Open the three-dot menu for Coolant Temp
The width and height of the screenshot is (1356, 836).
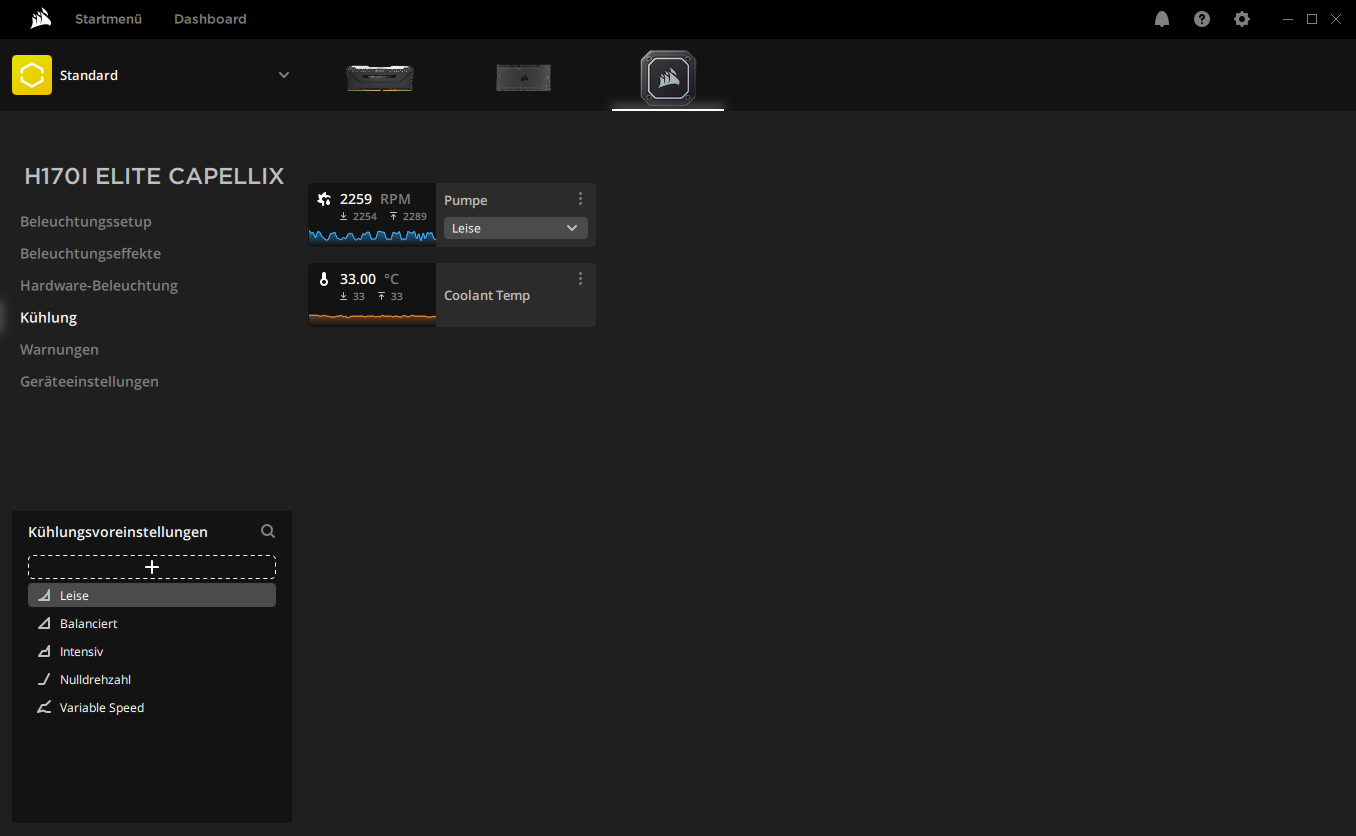pos(580,279)
